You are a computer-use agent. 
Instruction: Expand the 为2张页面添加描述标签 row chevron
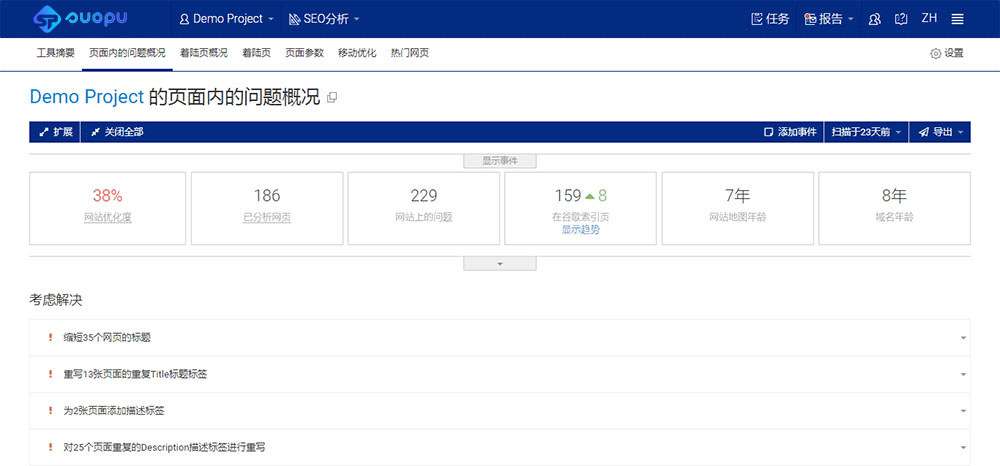[963, 411]
